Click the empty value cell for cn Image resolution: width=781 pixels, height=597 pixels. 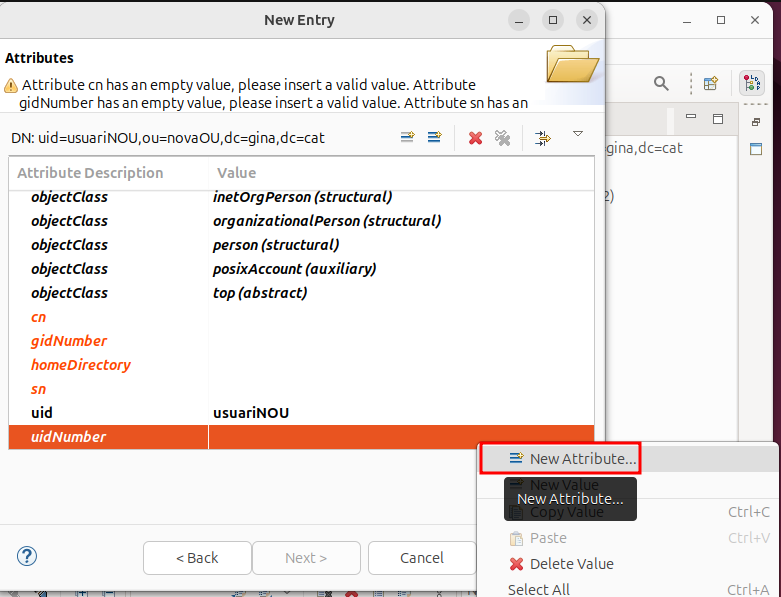click(x=400, y=317)
